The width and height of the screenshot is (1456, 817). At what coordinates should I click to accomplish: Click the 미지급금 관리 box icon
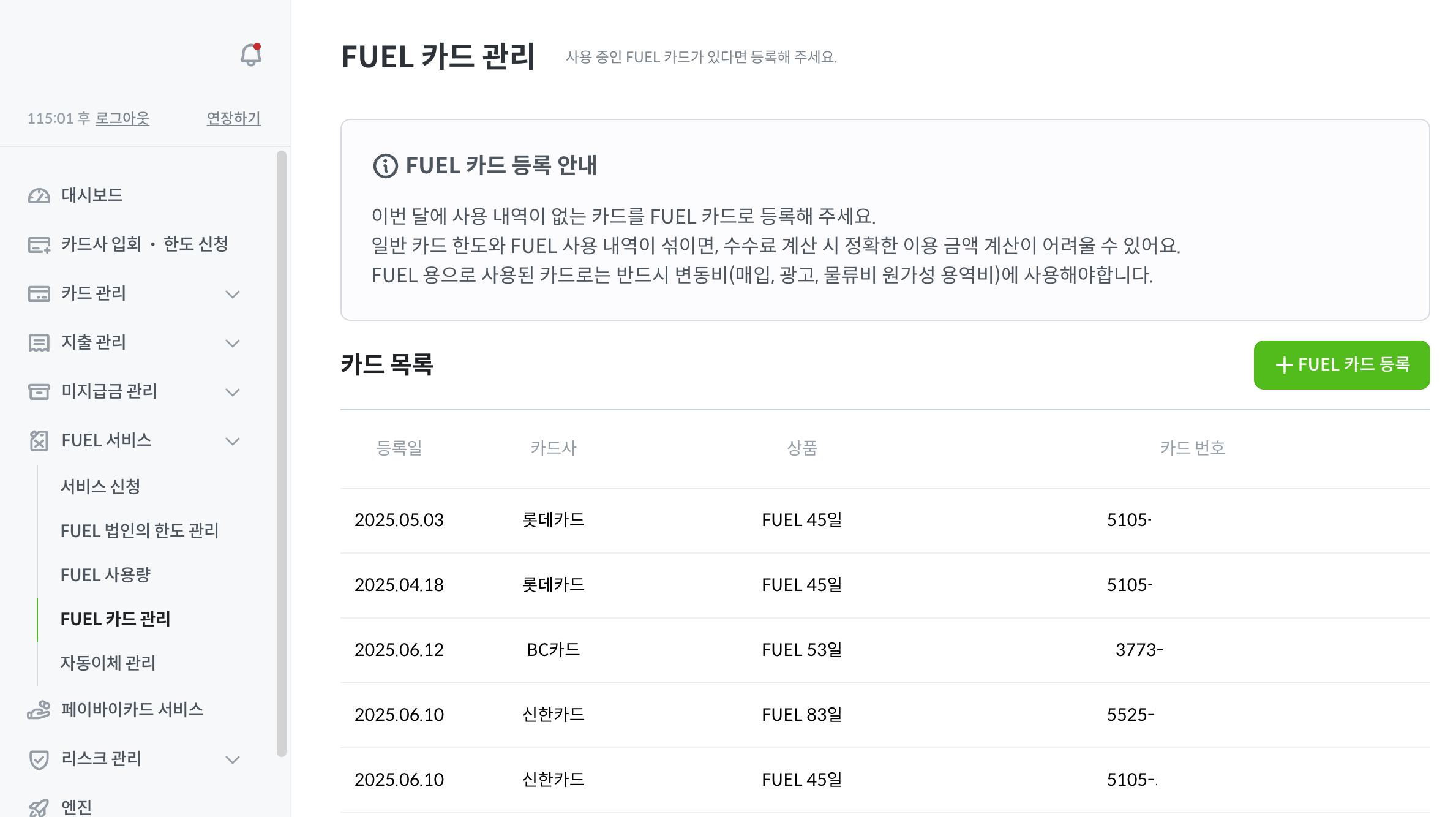click(x=39, y=392)
